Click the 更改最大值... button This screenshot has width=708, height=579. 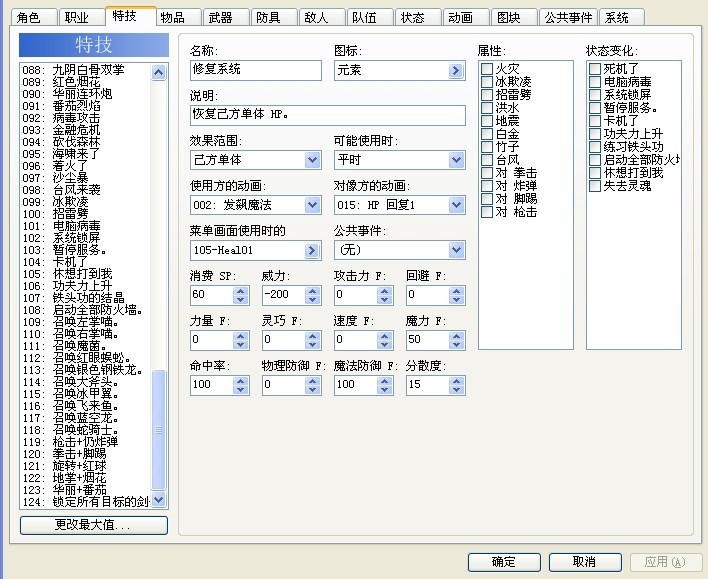click(x=94, y=525)
